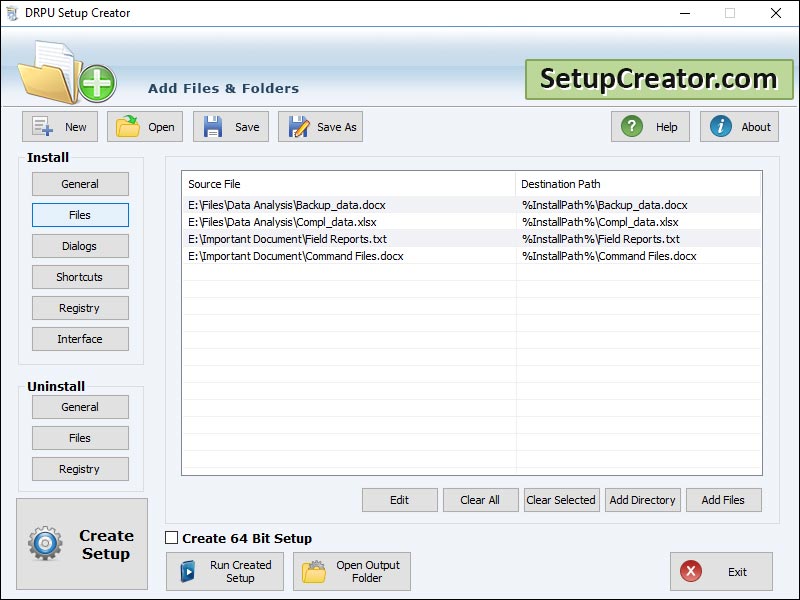This screenshot has width=800, height=600.
Task: Add a directory to the setup
Action: 642,500
